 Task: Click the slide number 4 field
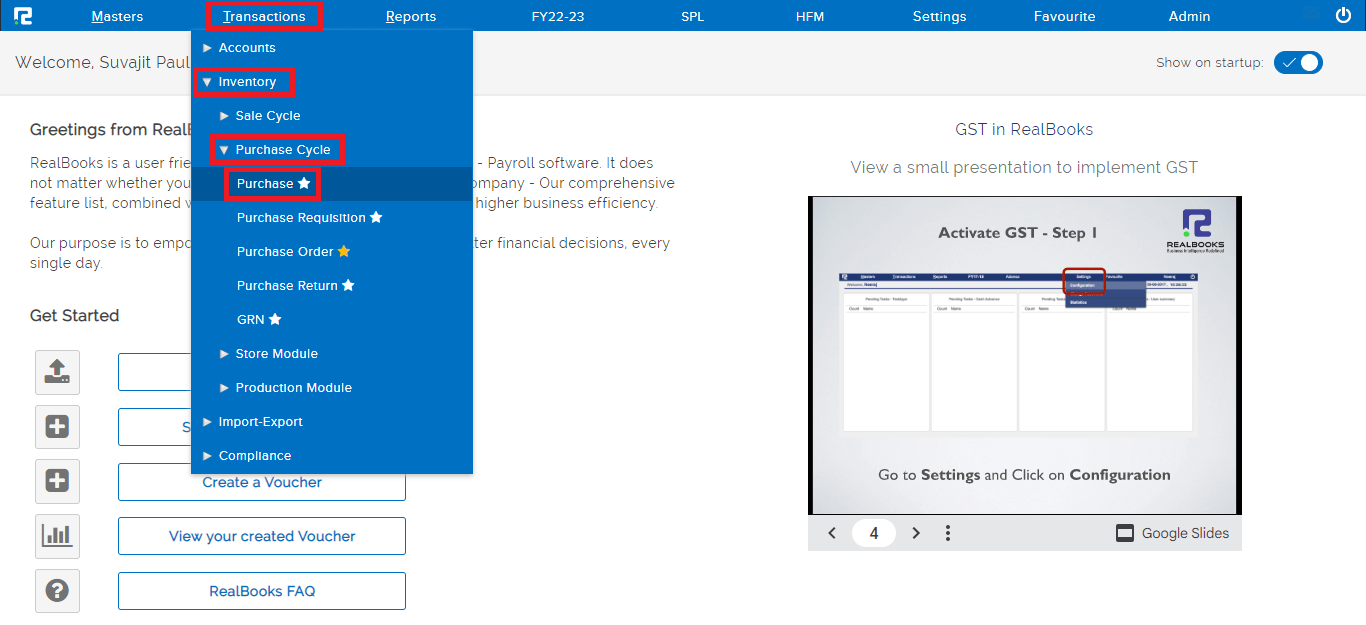(x=874, y=533)
